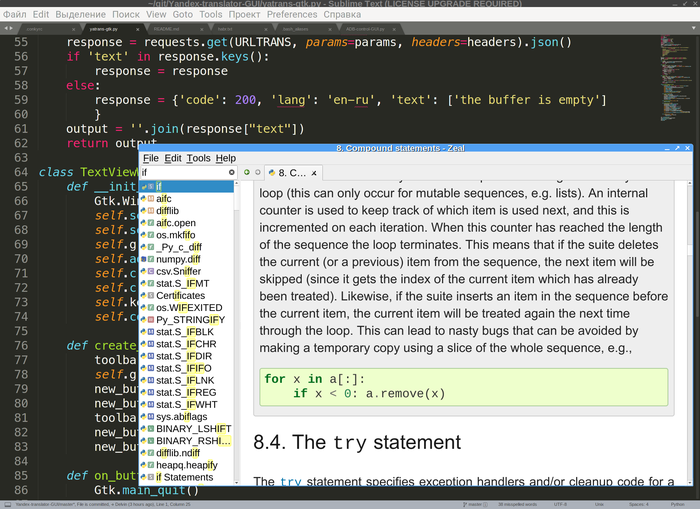The image size is (700, 509).
Task: Select 'if Statements' entry in the results list
Action: [x=184, y=477]
